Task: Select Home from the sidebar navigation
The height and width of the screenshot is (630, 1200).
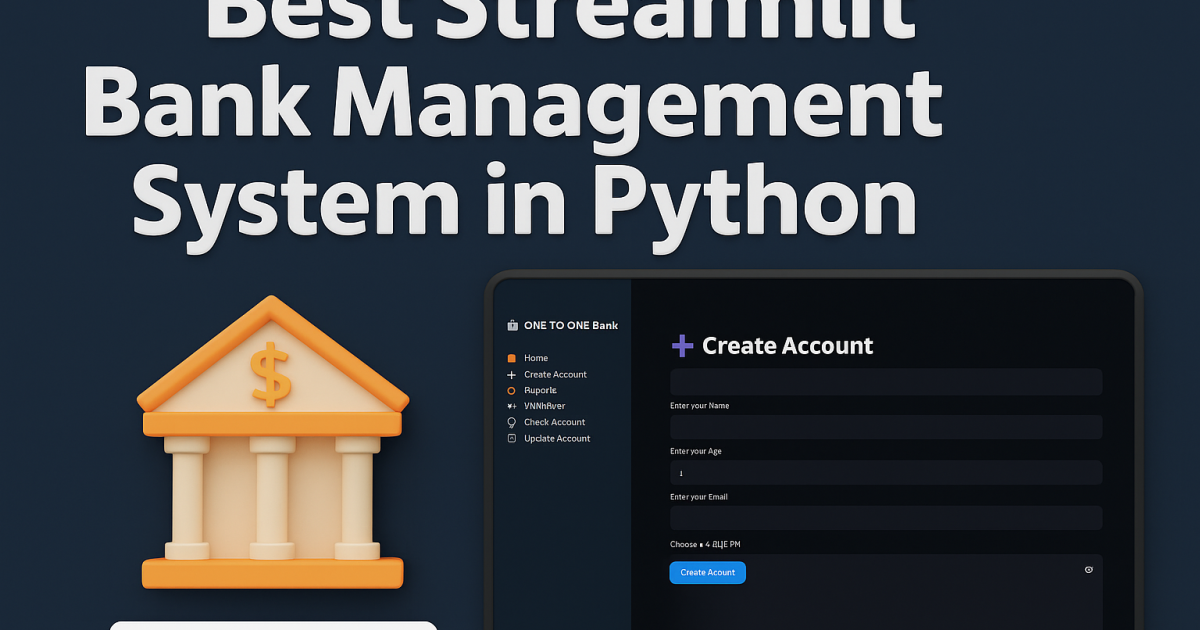Action: 536,357
